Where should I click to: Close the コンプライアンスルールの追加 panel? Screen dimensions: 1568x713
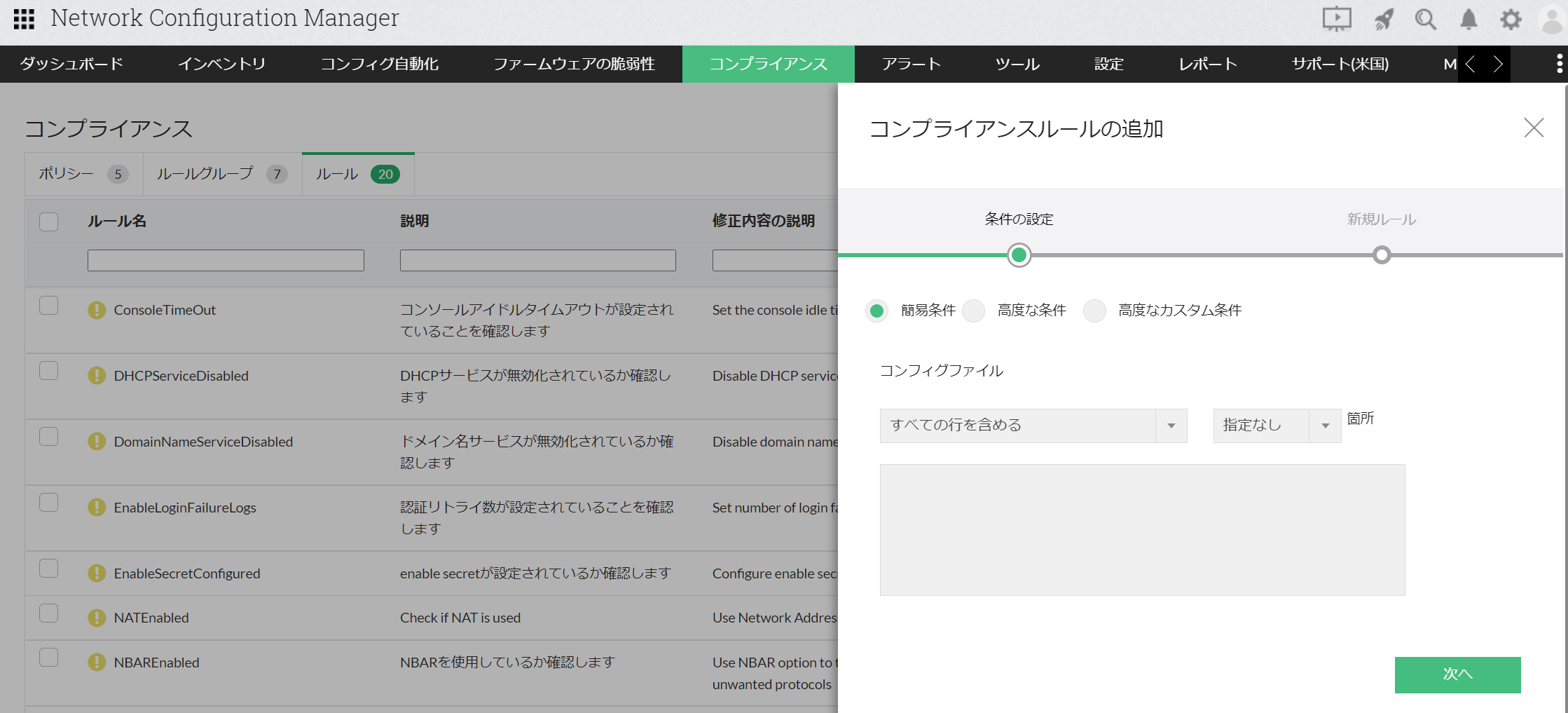point(1534,128)
